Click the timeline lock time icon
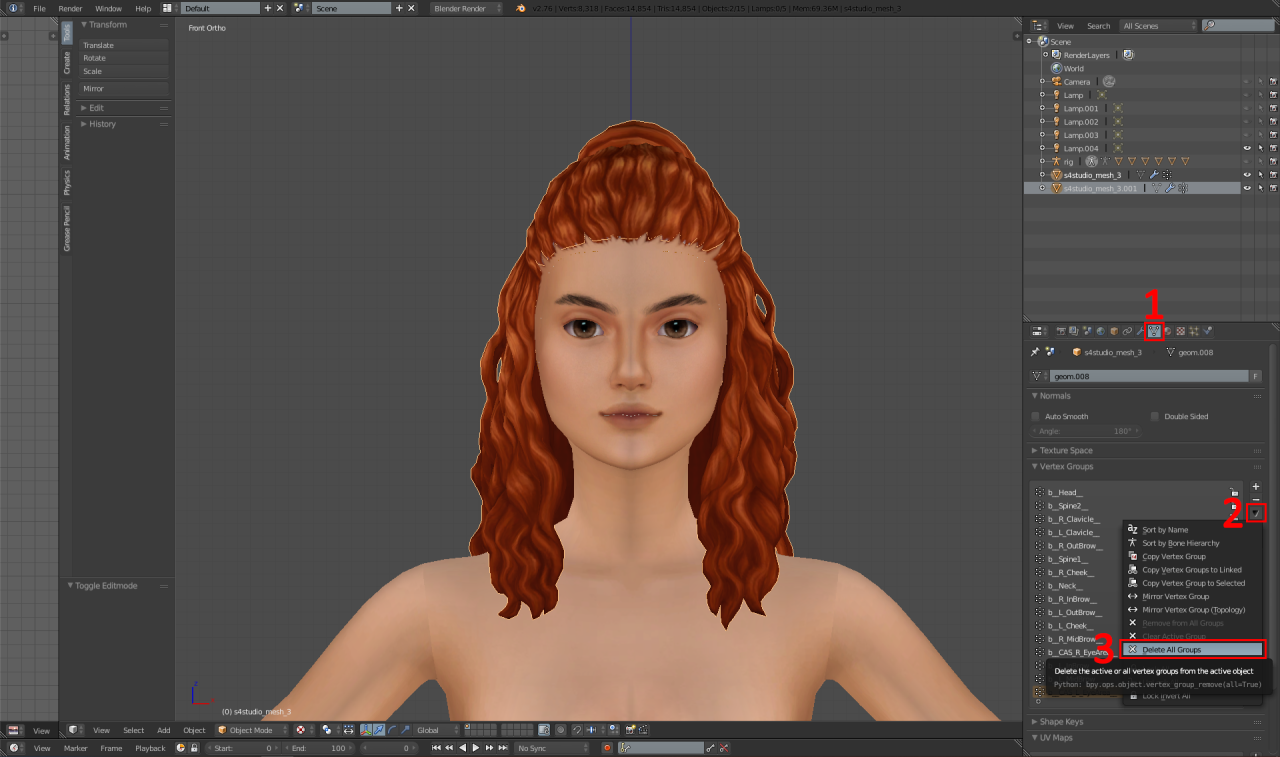This screenshot has width=1280, height=757. [194, 748]
